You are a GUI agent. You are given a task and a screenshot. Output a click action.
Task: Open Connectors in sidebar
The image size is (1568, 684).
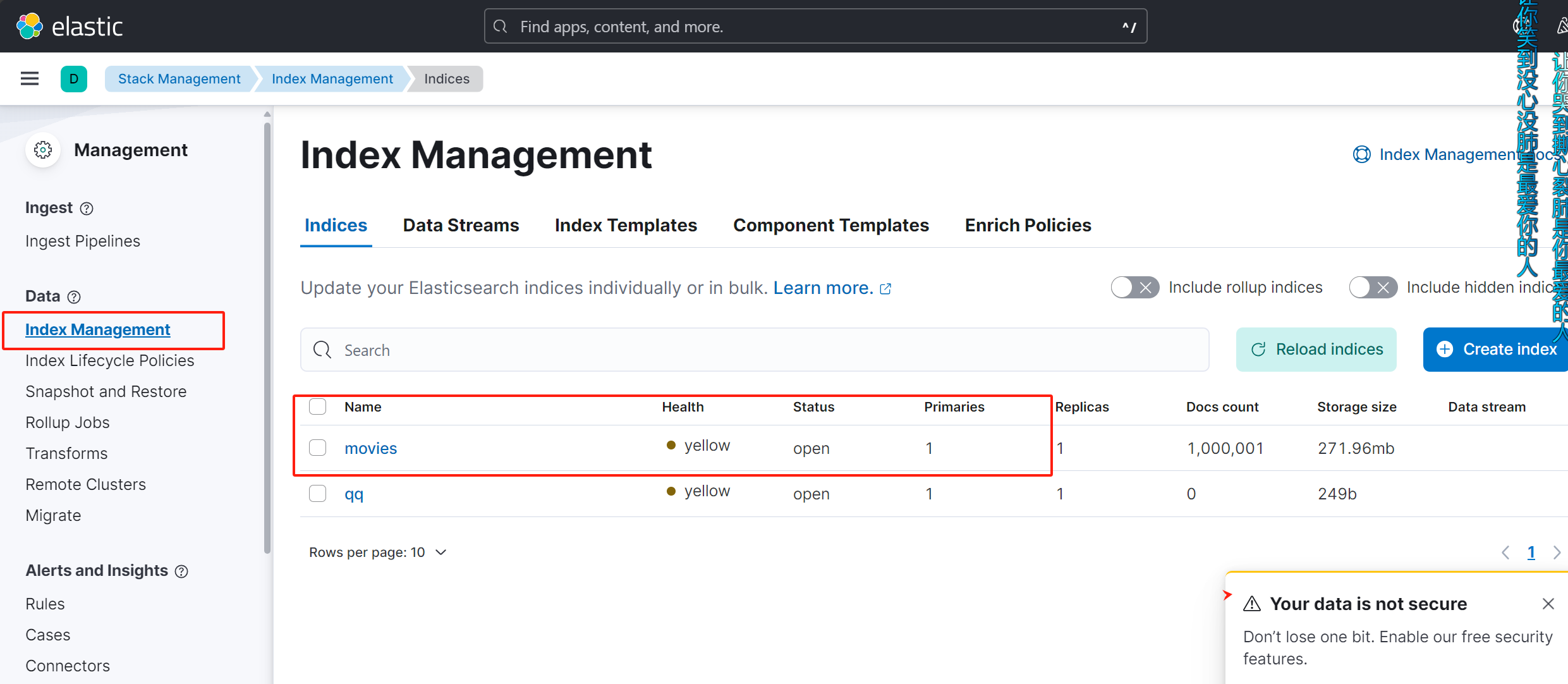[68, 666]
